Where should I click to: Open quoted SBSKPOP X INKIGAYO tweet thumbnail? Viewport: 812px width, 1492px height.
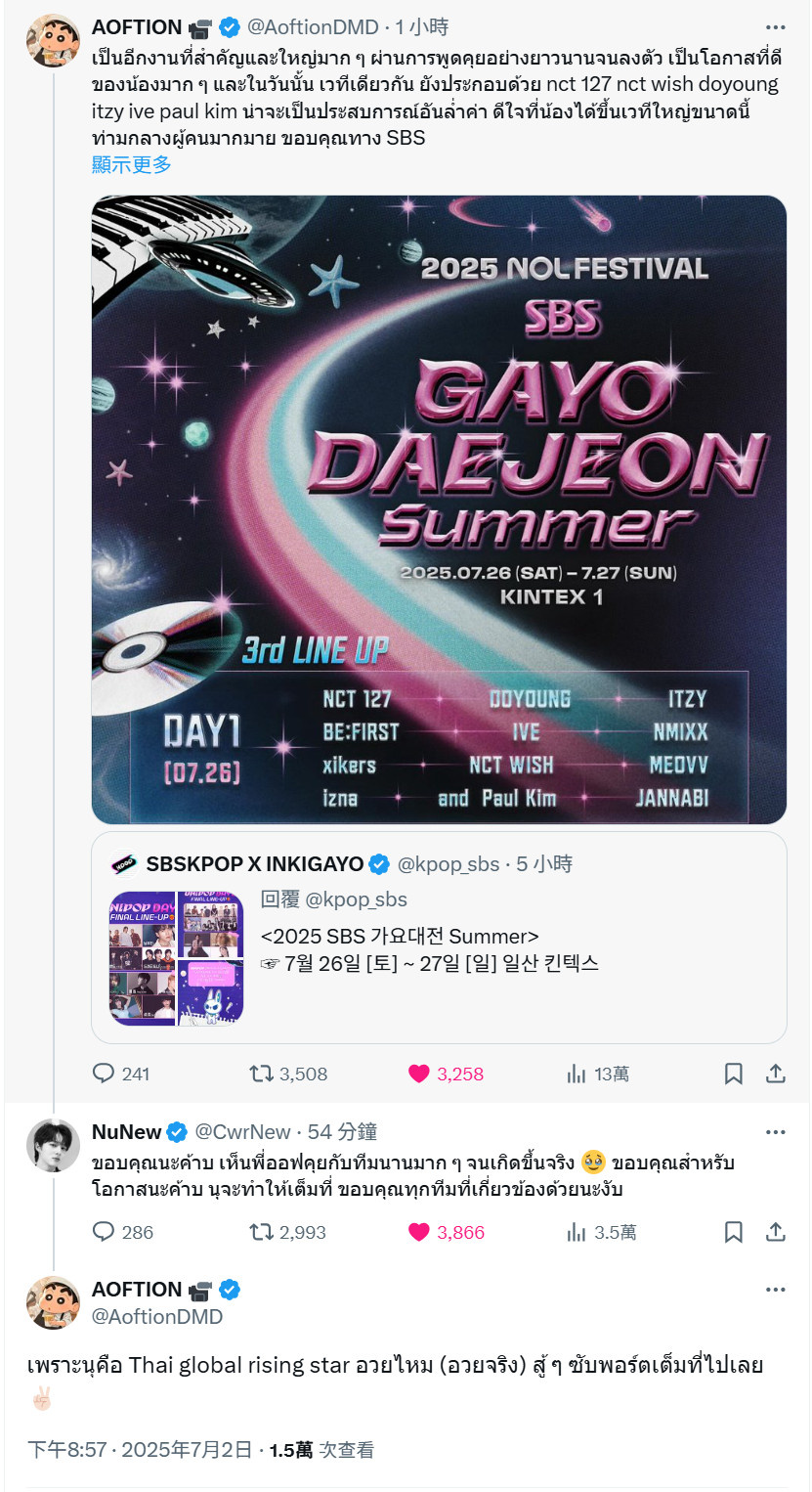click(177, 958)
